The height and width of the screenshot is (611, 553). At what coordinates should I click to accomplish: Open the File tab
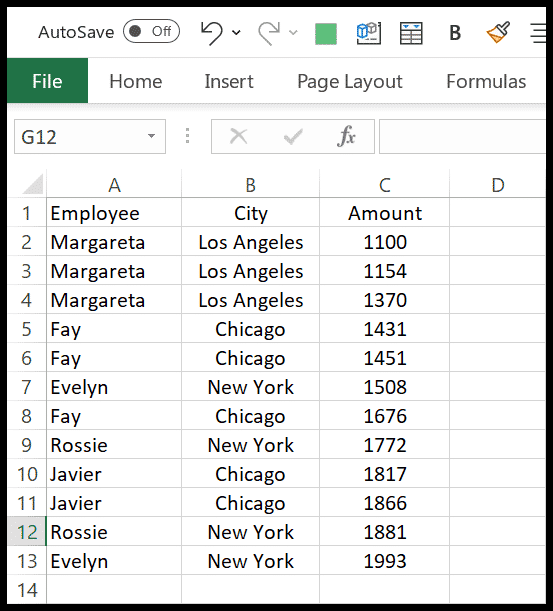pyautogui.click(x=47, y=81)
